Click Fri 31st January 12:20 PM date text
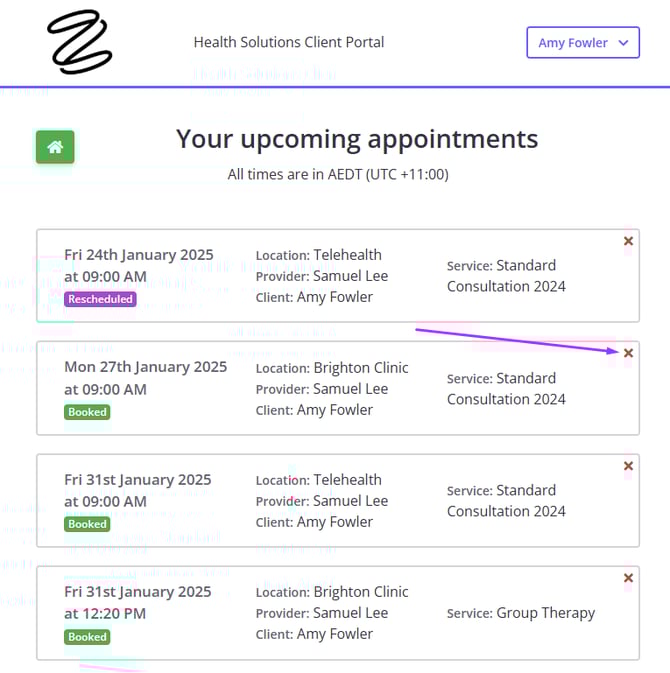Viewport: 670px width, 673px height. tap(138, 592)
